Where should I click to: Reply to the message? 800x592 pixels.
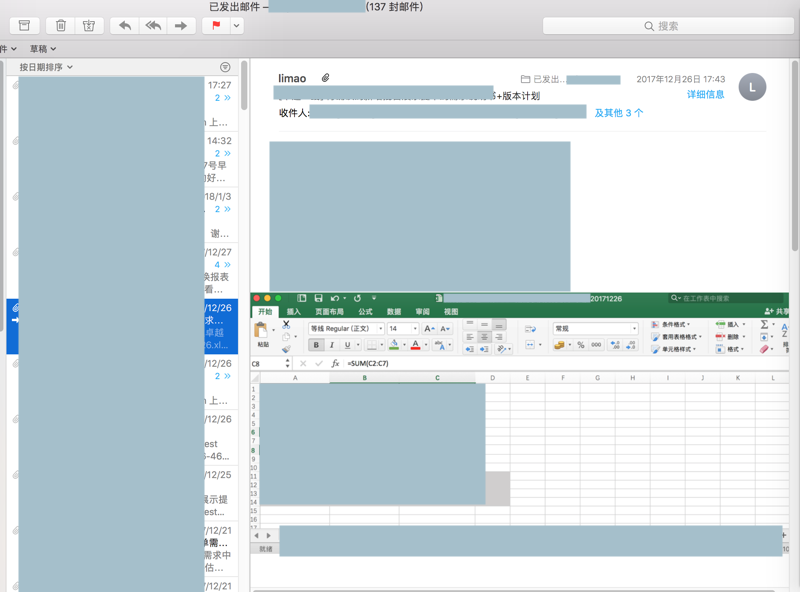[x=125, y=26]
